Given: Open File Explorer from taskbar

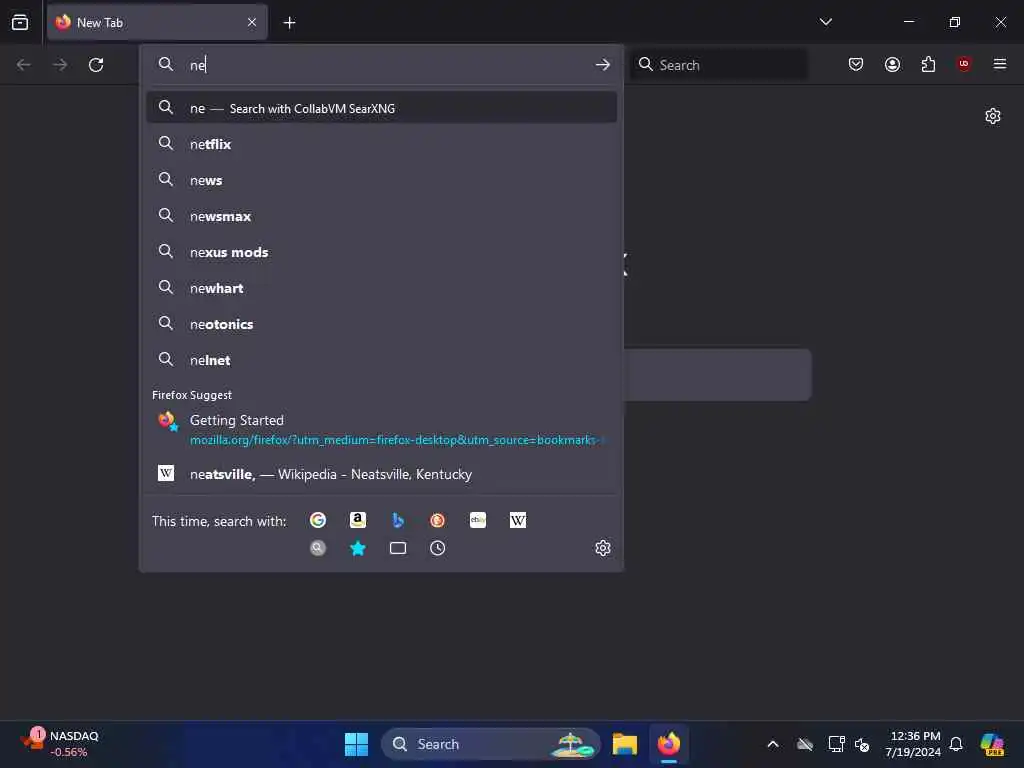Looking at the screenshot, I should (624, 744).
